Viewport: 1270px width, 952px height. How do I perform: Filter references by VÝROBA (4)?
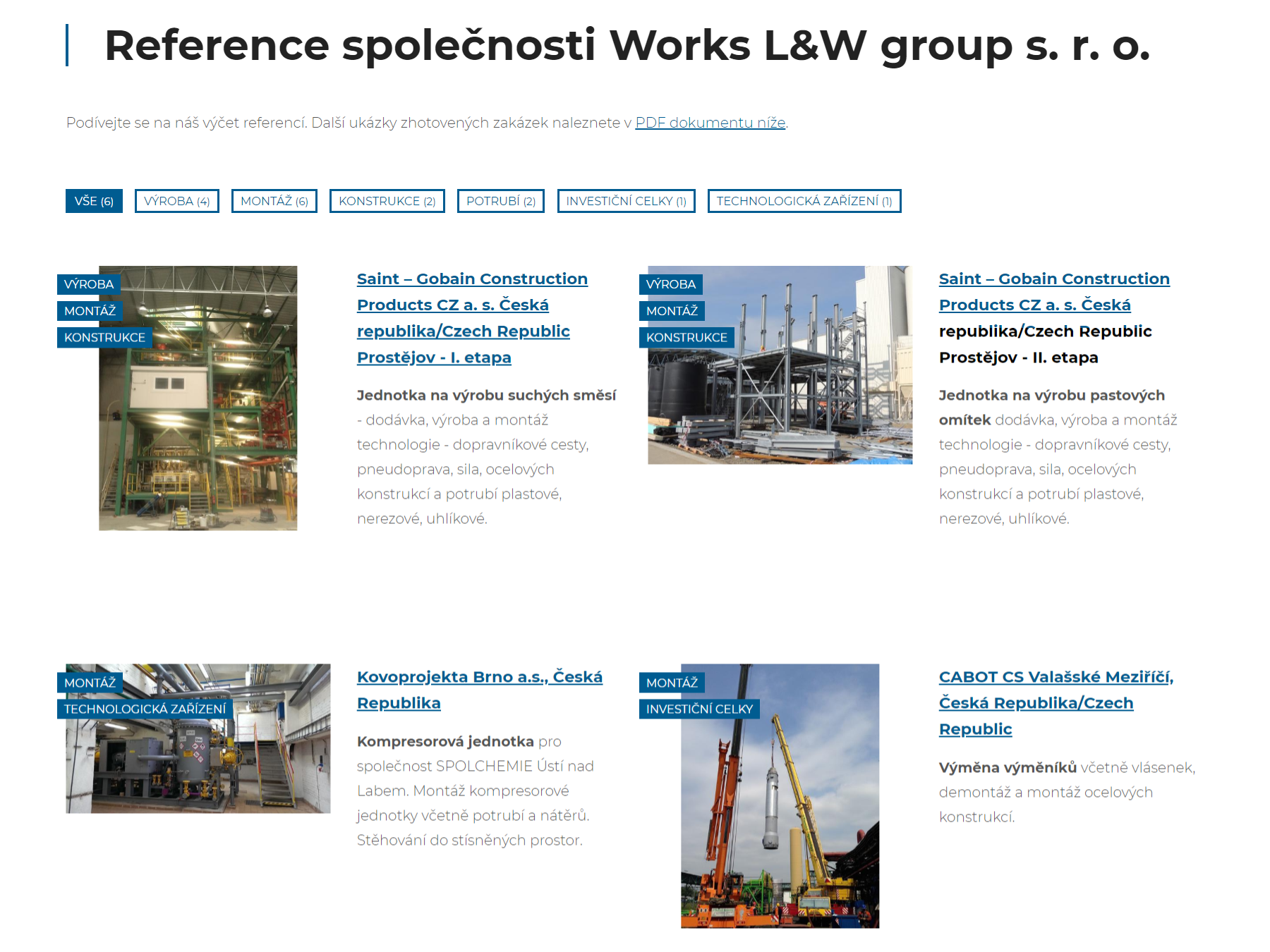177,201
